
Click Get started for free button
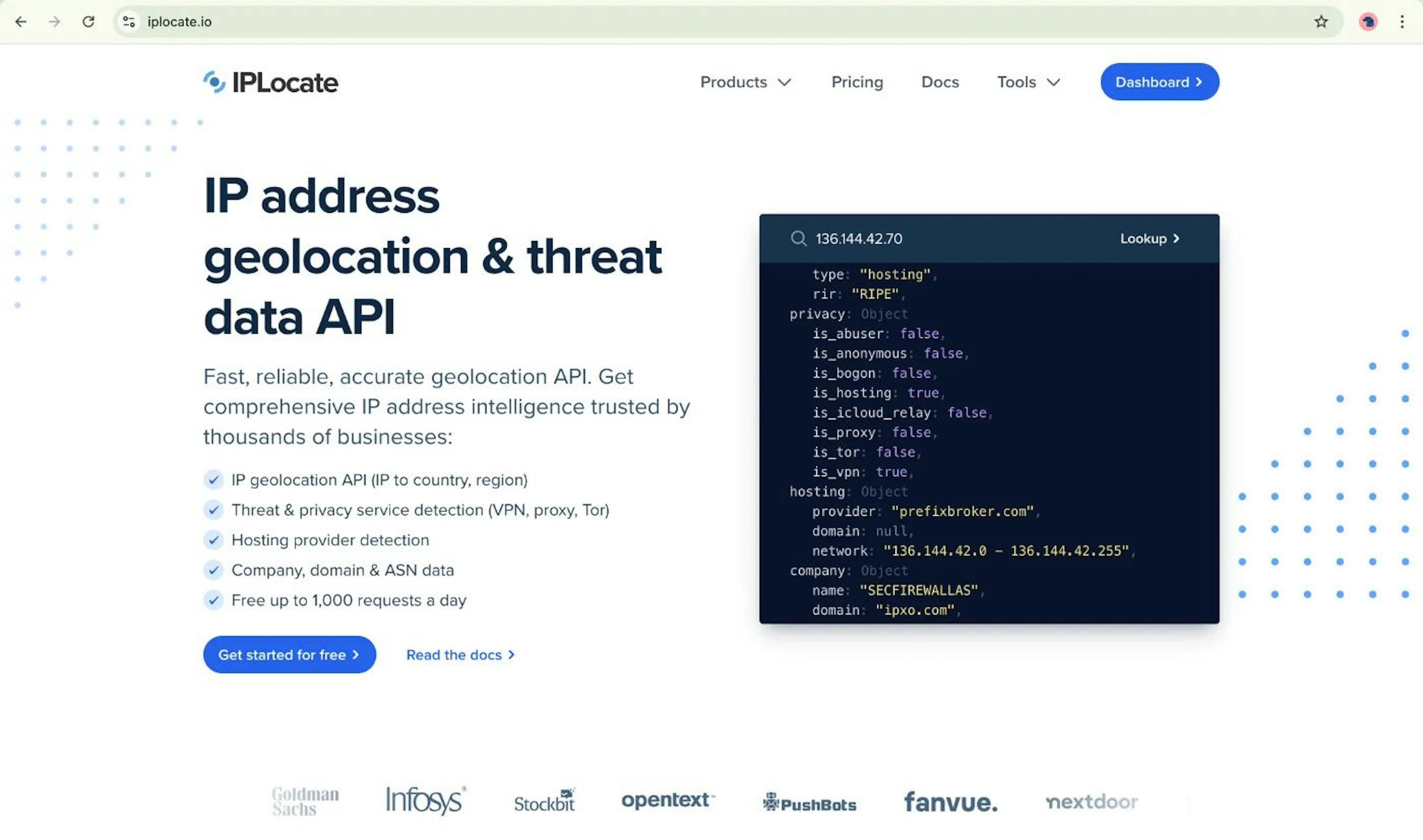coord(289,655)
